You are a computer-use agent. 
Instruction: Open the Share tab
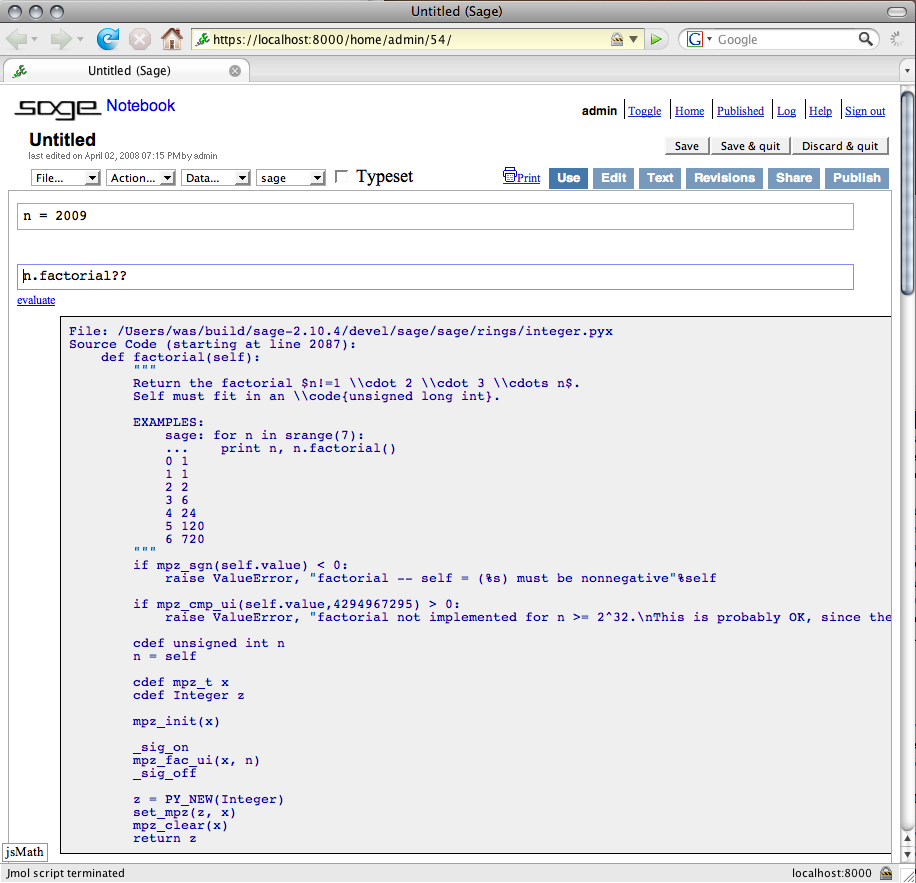(x=793, y=178)
